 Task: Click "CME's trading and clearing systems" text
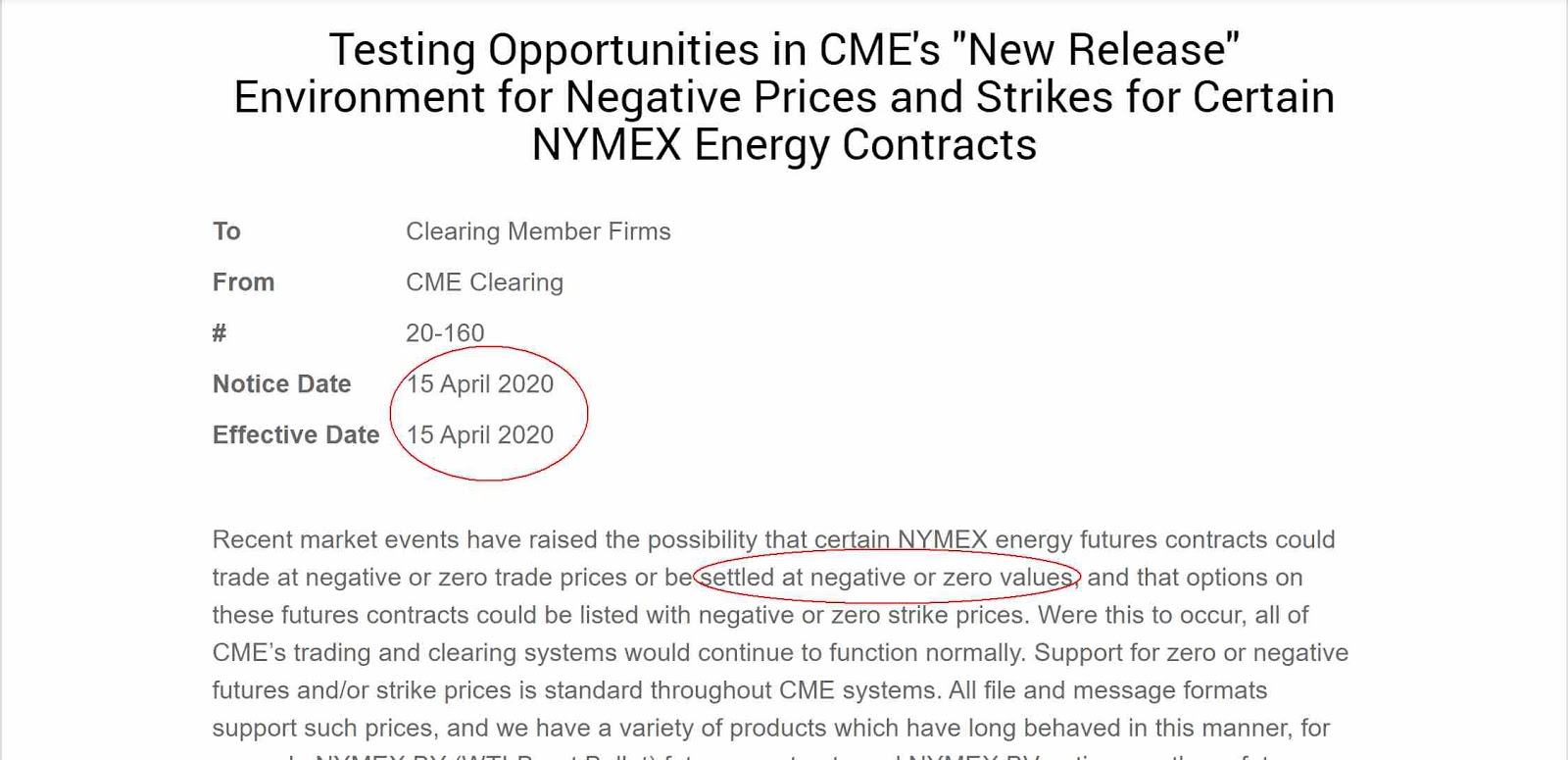pyautogui.click(x=415, y=653)
